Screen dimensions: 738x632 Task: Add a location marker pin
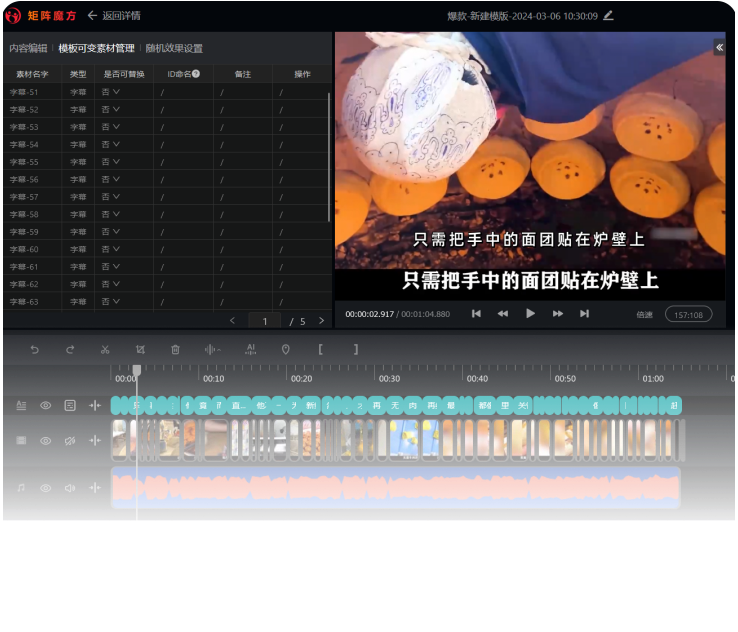(x=285, y=350)
